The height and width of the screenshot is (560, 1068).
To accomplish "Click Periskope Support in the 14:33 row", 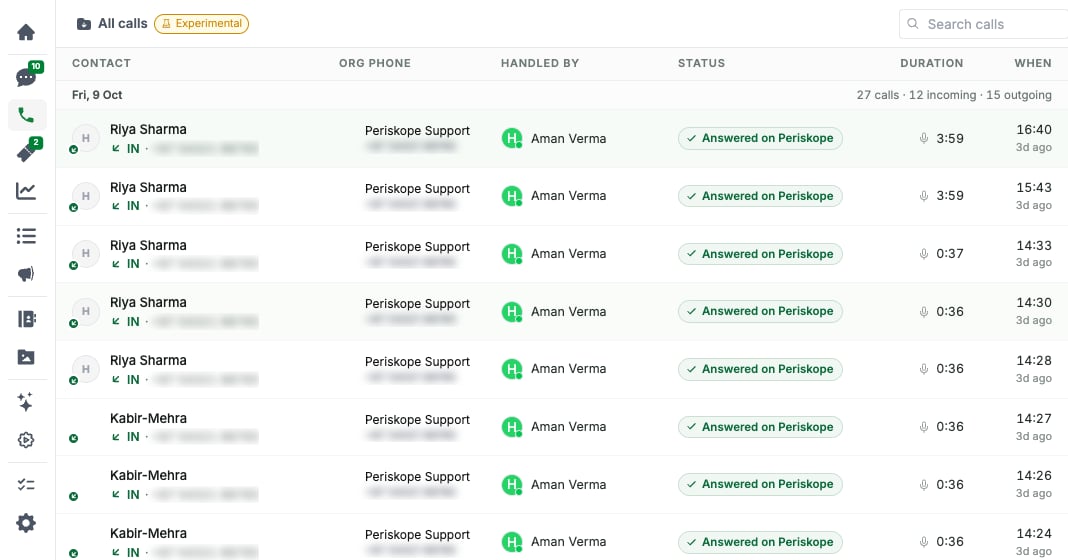I will 417,247.
